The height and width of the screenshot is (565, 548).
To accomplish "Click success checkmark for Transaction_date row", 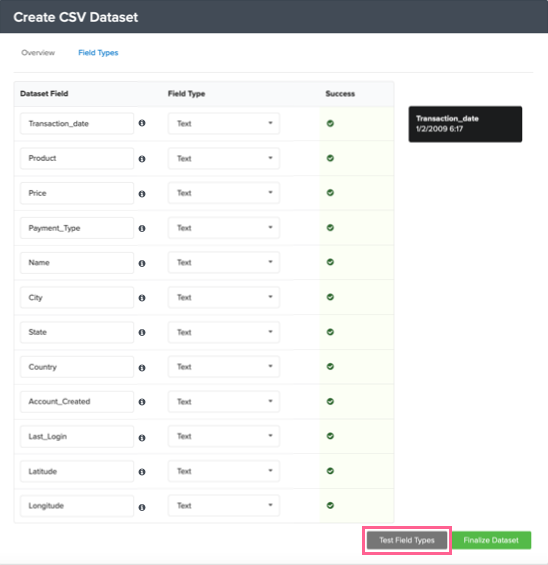I will click(330, 124).
